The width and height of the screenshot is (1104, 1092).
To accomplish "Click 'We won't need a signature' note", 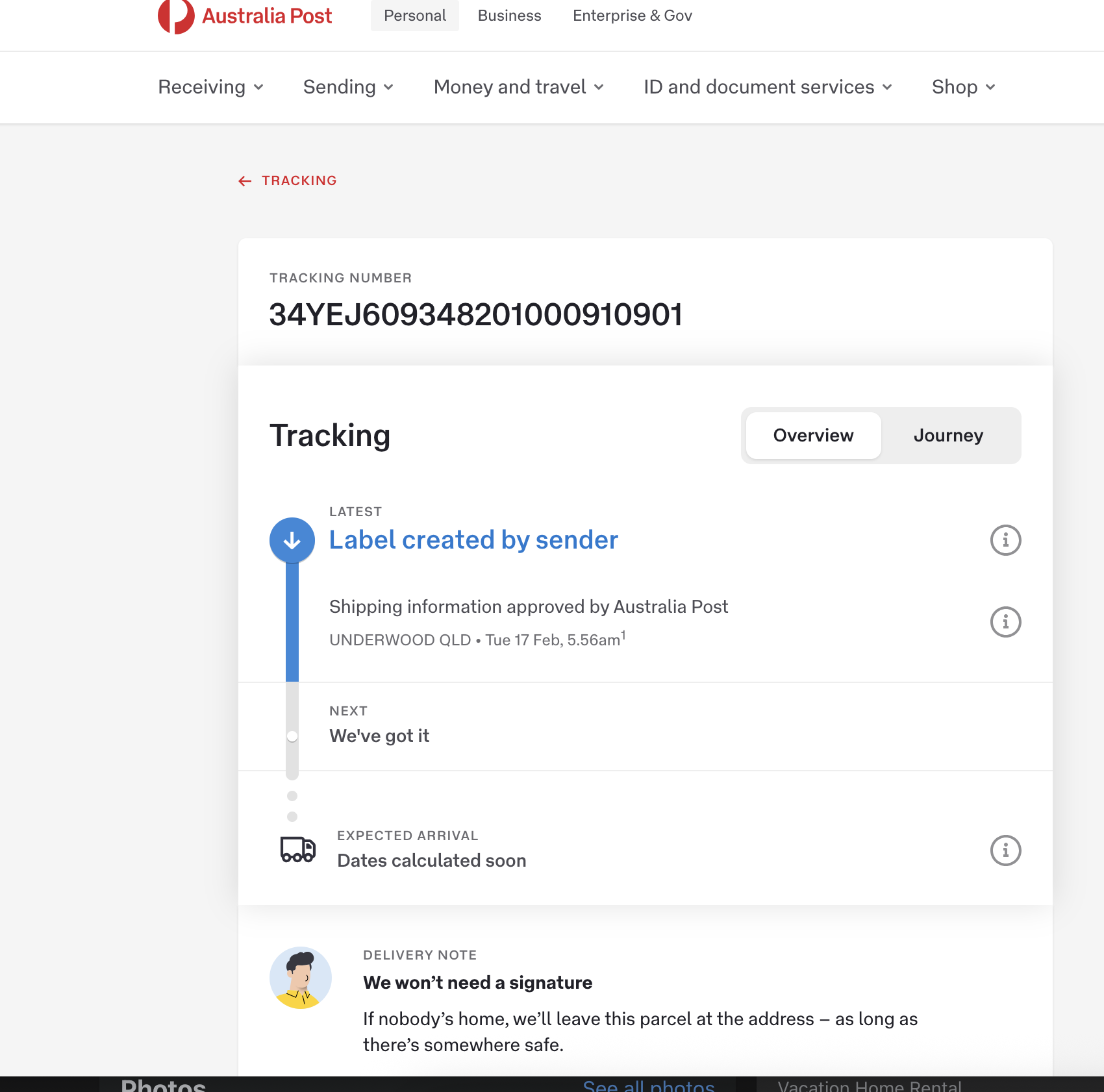I will (478, 982).
